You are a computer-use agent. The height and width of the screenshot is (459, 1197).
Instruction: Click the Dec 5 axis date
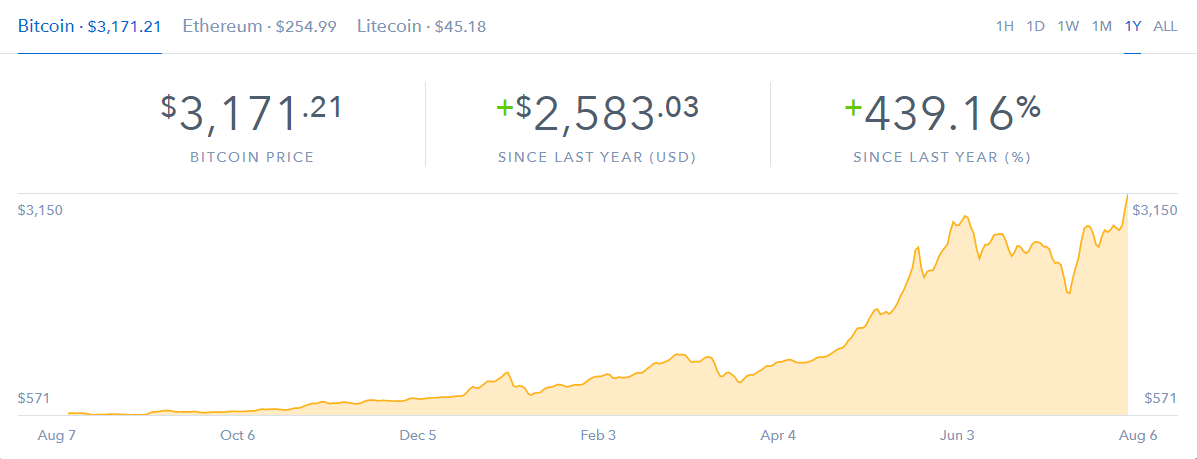tap(418, 435)
